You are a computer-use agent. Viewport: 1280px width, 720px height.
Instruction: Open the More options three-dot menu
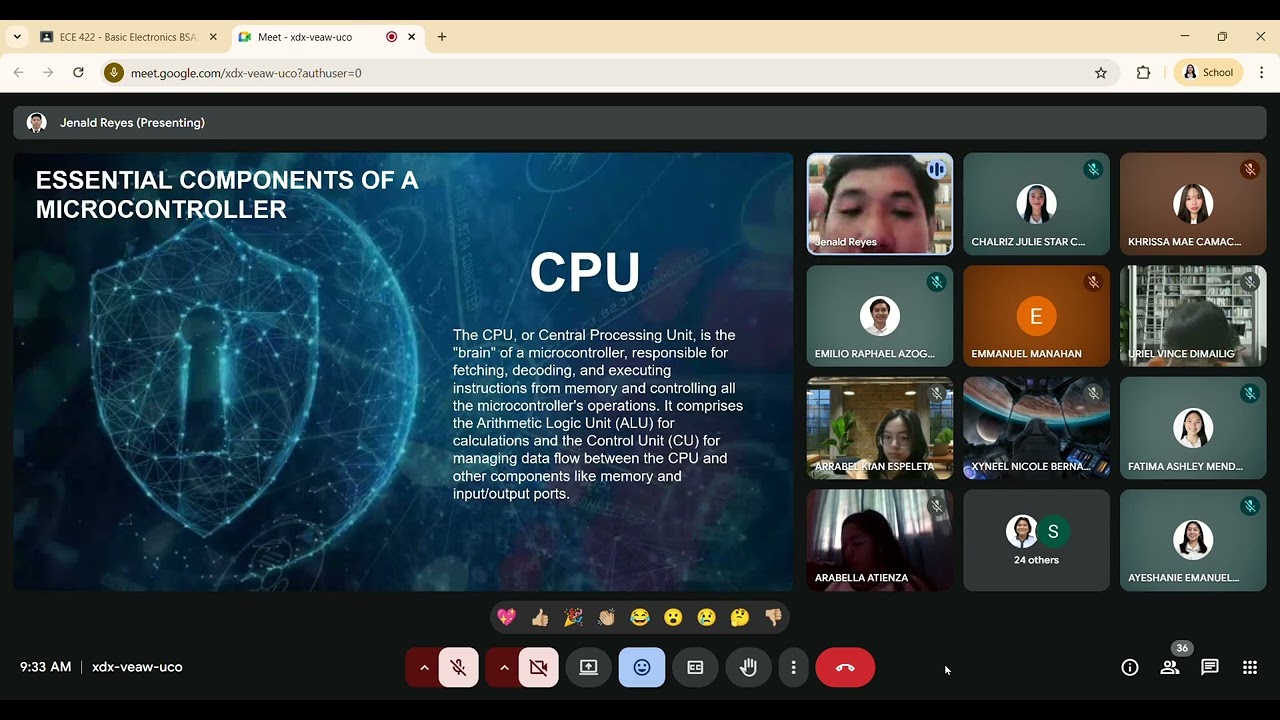pyautogui.click(x=793, y=667)
